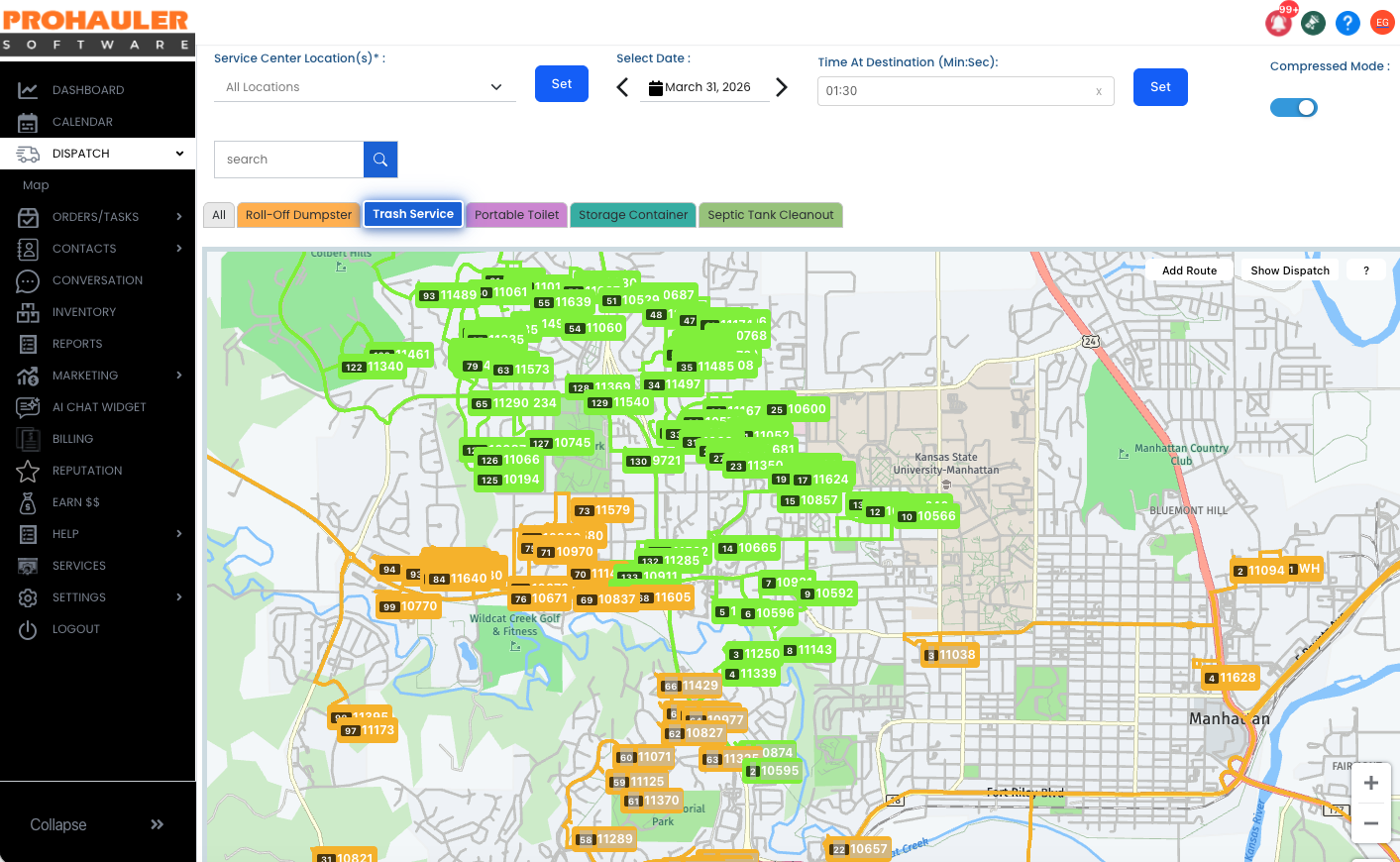Open the EG user avatar menu
The width and height of the screenshot is (1400, 862).
point(1382,22)
